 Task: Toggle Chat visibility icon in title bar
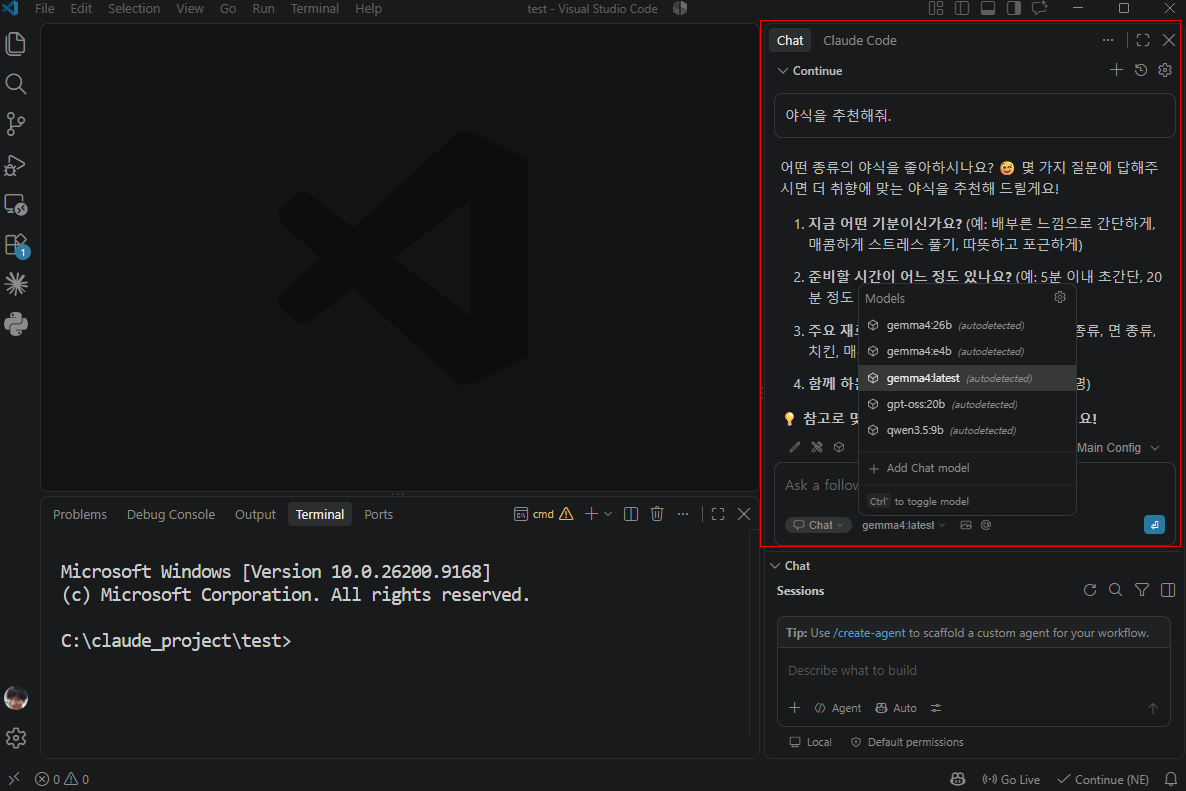1040,8
